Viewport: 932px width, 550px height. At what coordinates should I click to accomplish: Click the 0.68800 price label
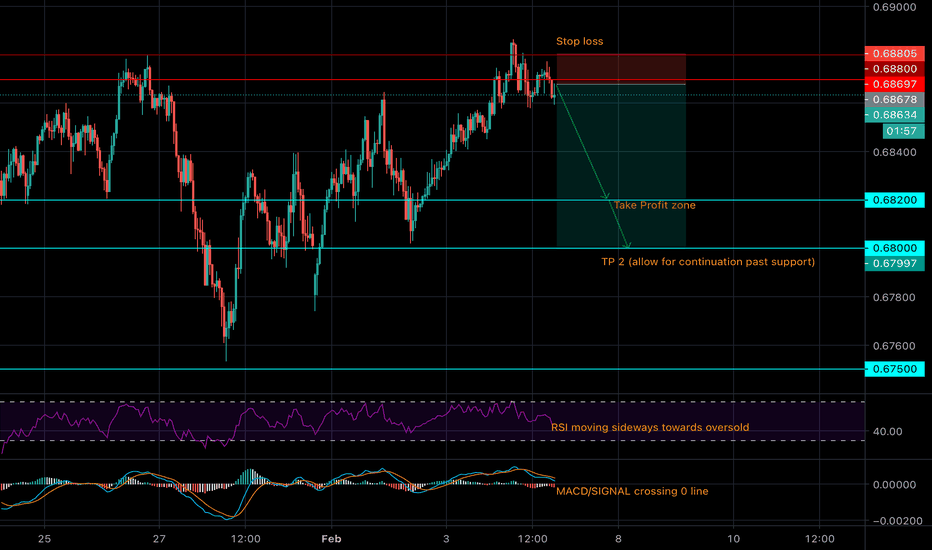tap(895, 69)
